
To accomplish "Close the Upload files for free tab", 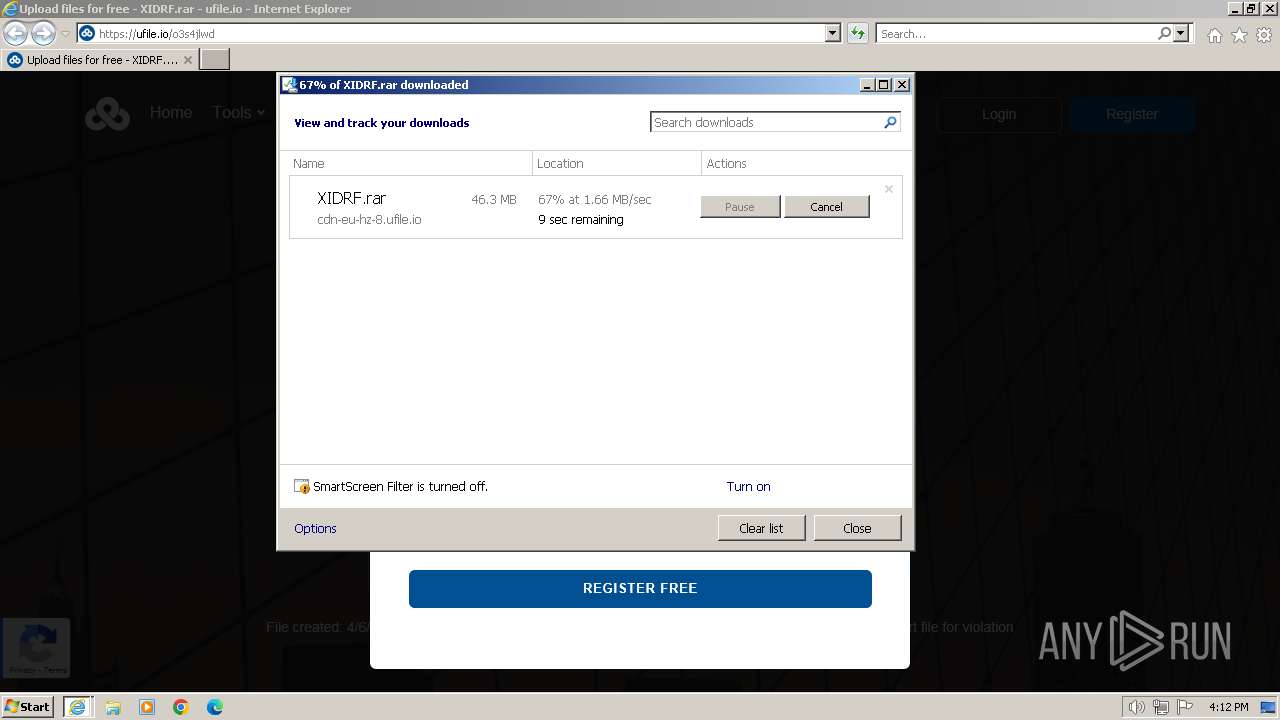I will [x=188, y=60].
